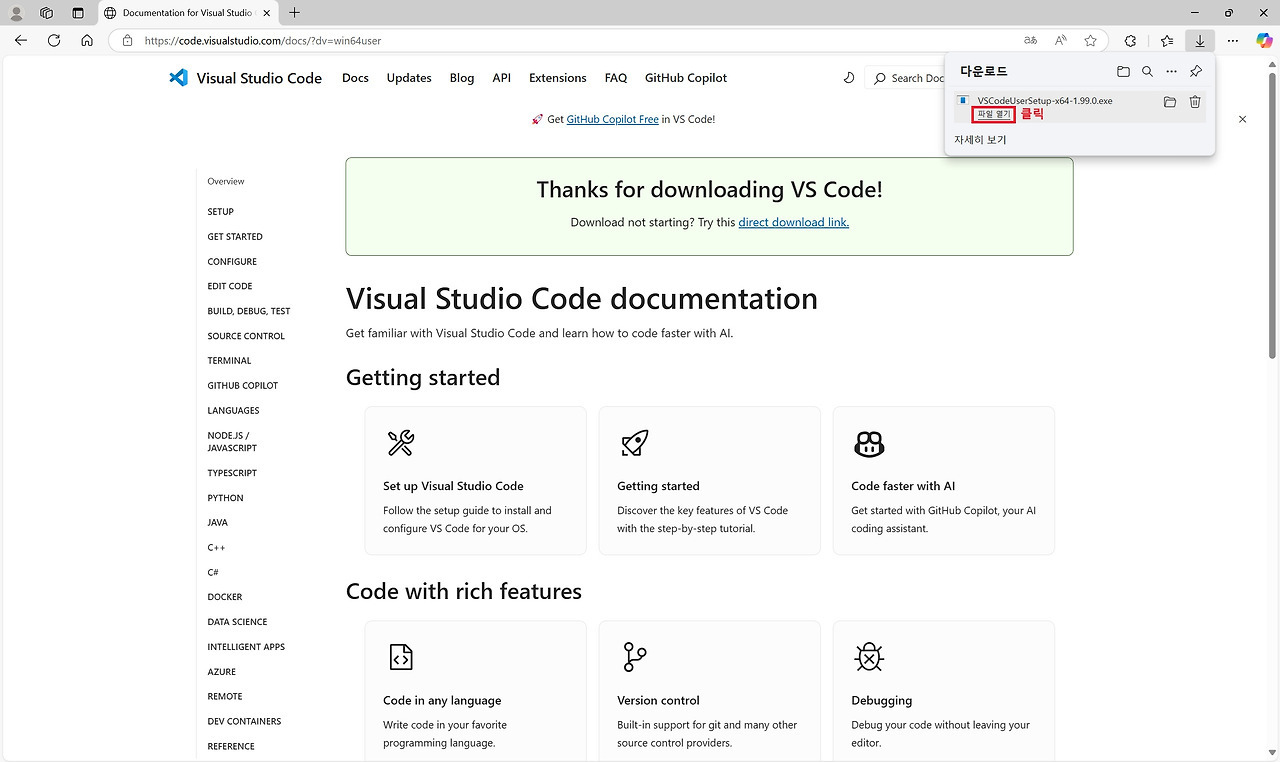Delete the VSCodeUserSetup download entry

coord(1195,102)
